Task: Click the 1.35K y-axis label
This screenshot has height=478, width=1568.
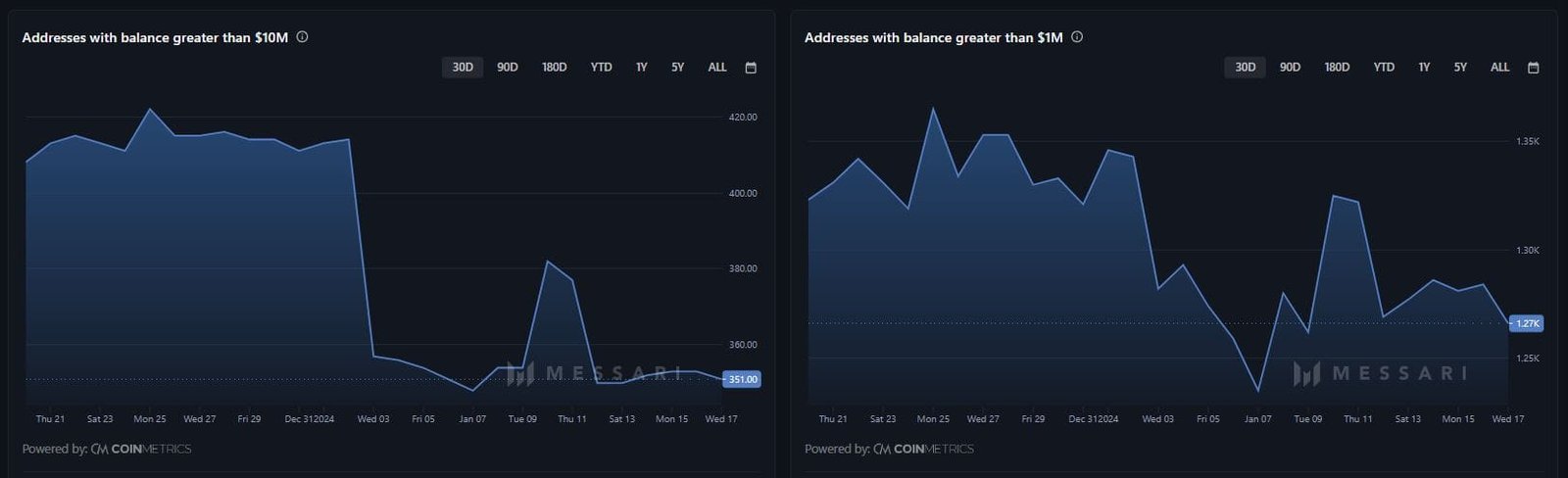Action: 1528,142
